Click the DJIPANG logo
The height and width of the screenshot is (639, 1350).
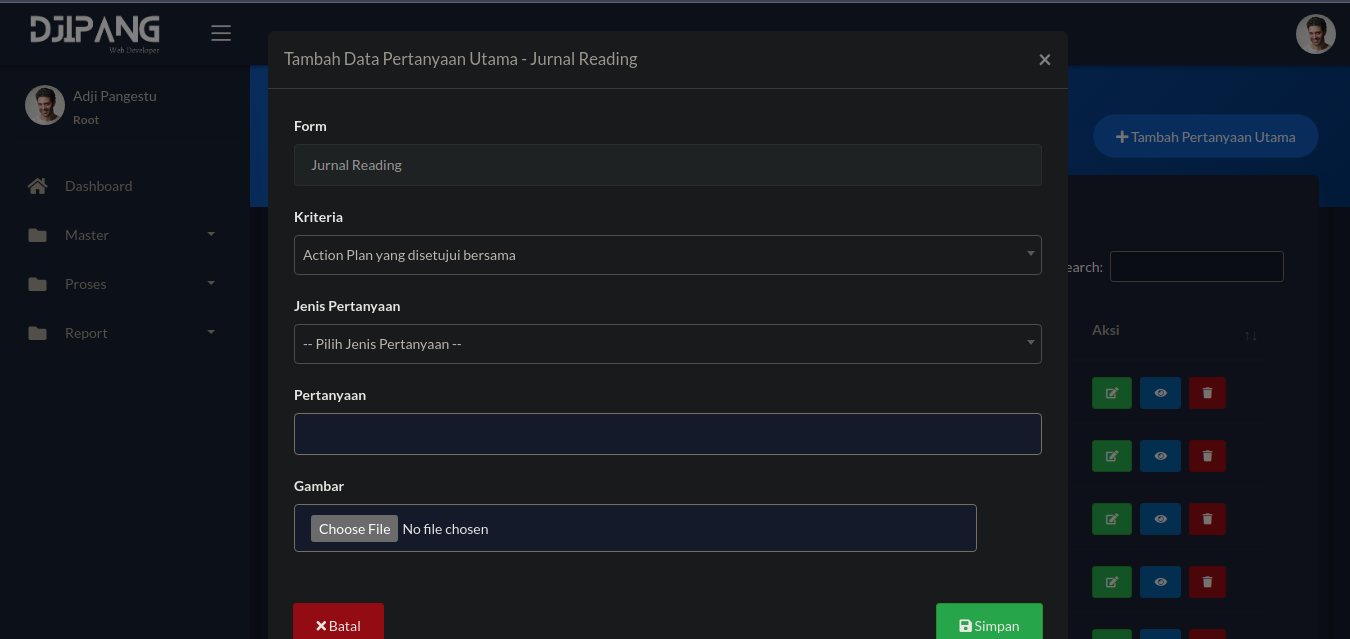pyautogui.click(x=95, y=33)
